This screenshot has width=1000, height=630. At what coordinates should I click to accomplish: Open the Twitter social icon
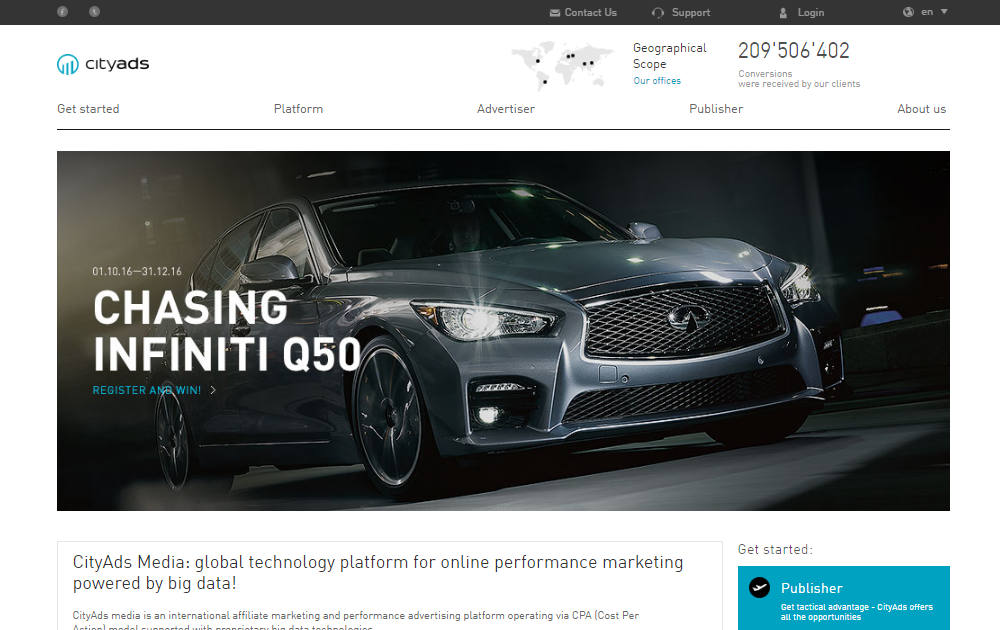tap(94, 12)
